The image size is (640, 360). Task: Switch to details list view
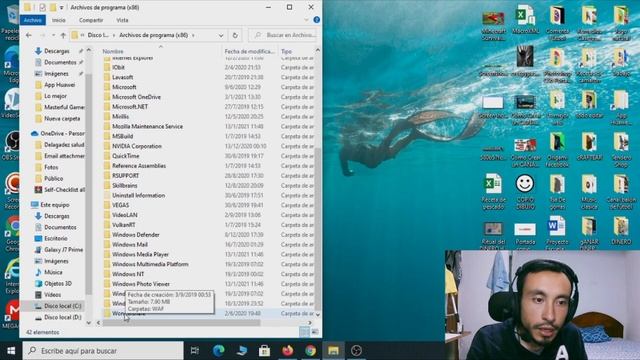304,332
